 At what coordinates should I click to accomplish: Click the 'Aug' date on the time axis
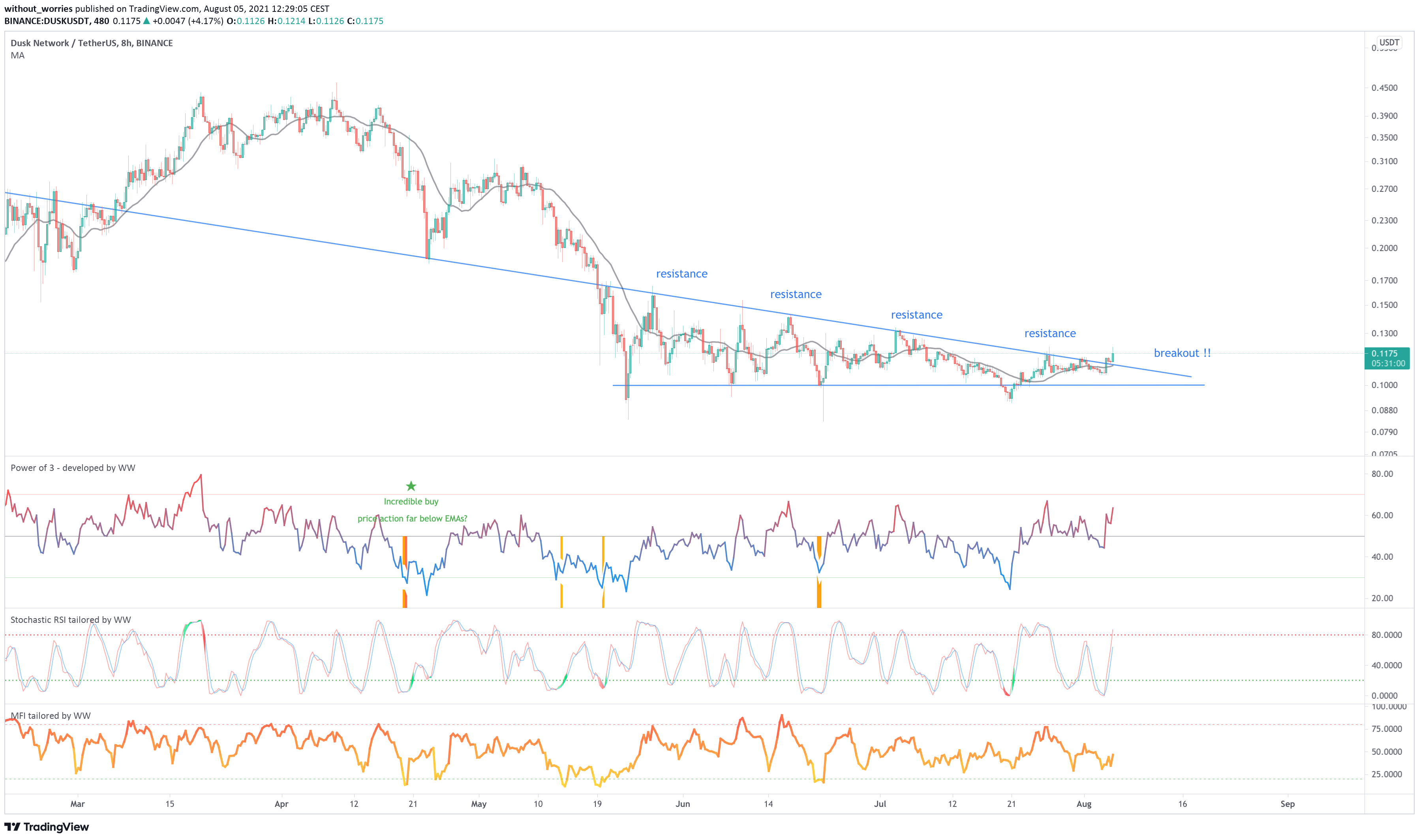tap(1083, 804)
